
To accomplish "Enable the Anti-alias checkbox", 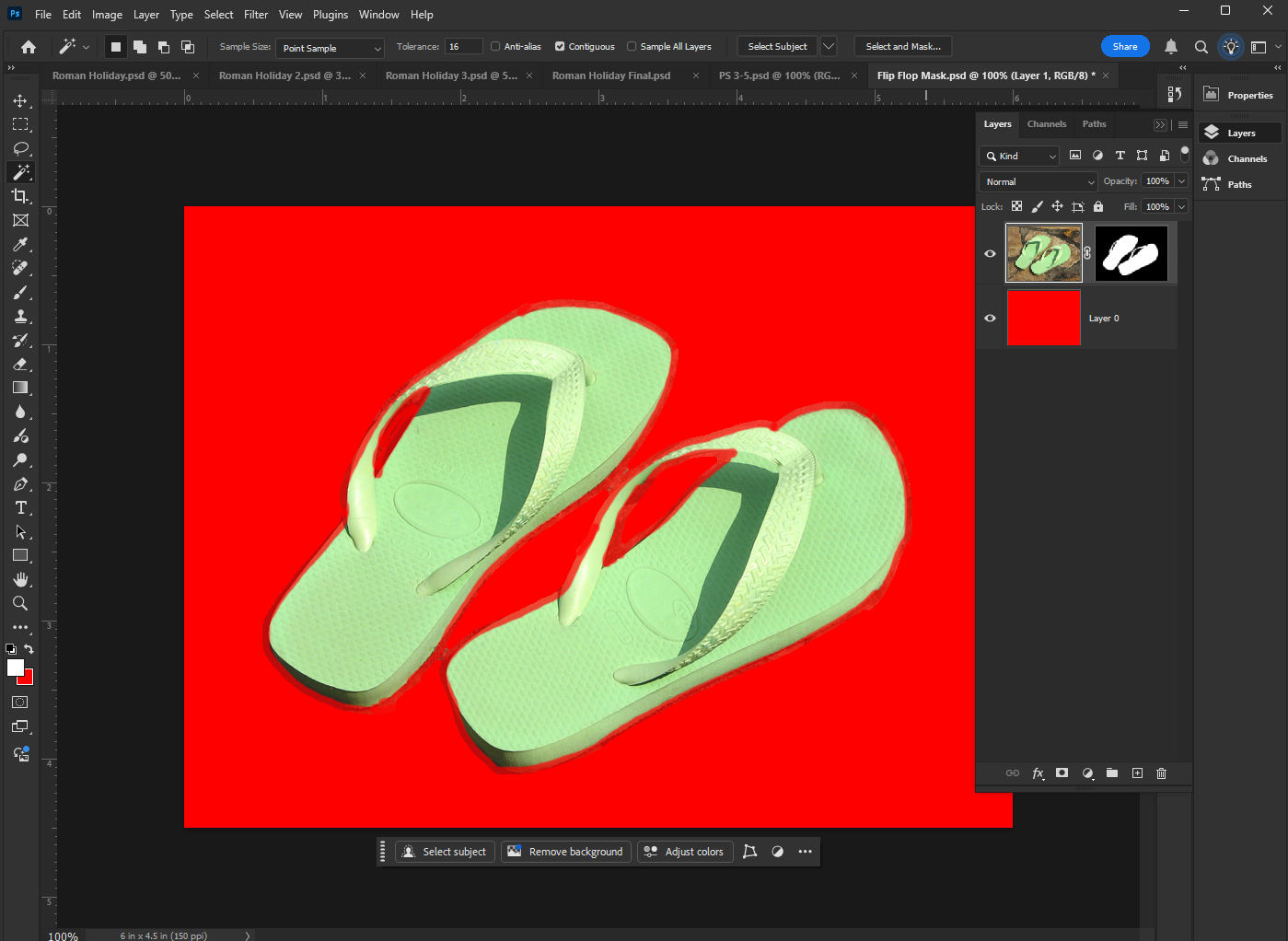I will click(495, 47).
